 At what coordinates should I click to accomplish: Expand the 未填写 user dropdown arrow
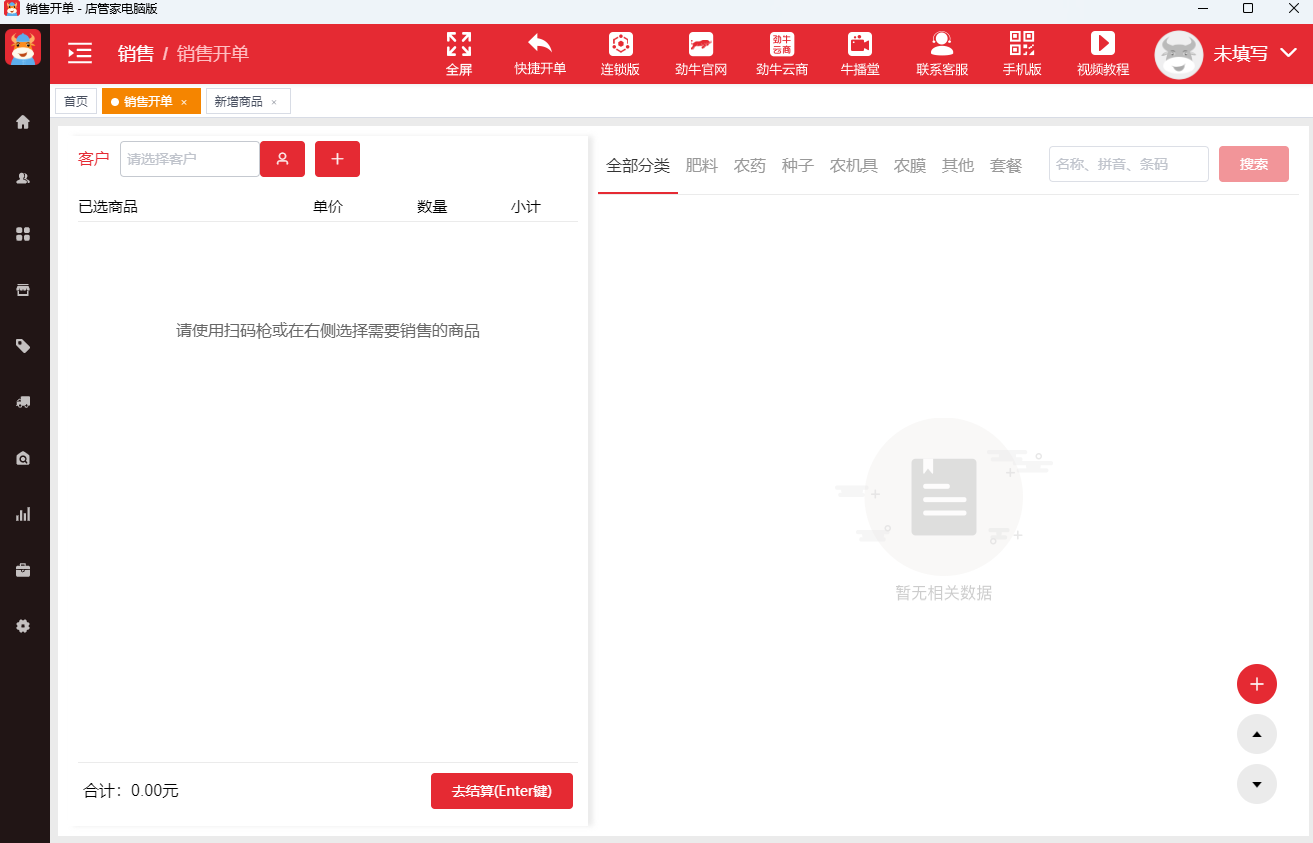(1288, 53)
